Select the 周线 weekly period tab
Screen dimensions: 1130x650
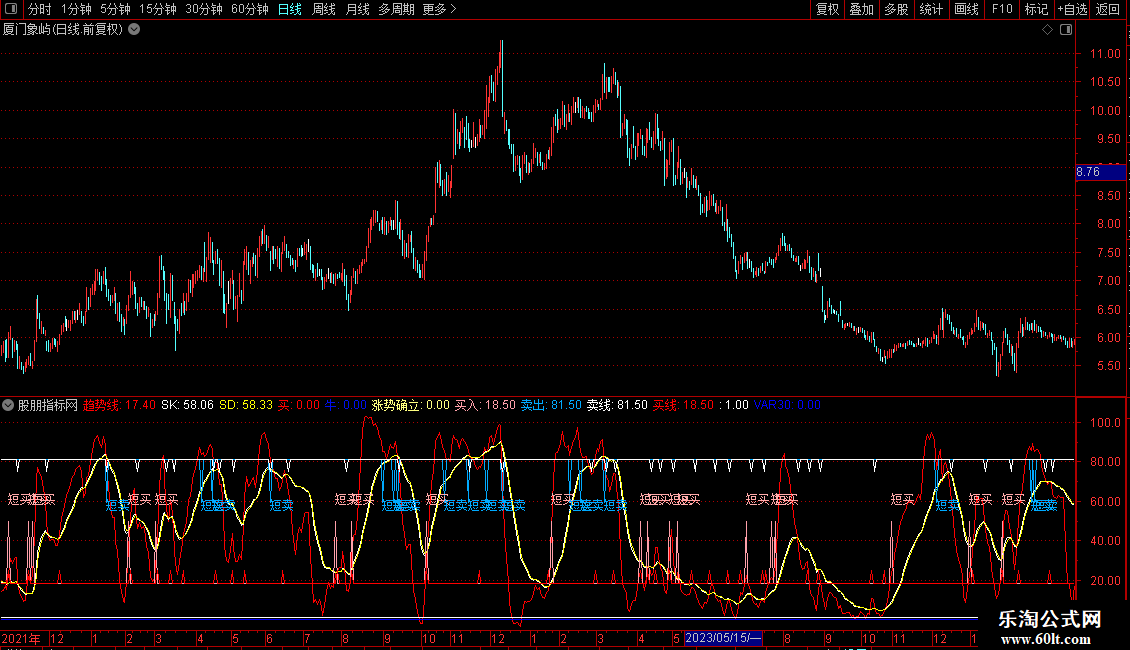pyautogui.click(x=324, y=10)
